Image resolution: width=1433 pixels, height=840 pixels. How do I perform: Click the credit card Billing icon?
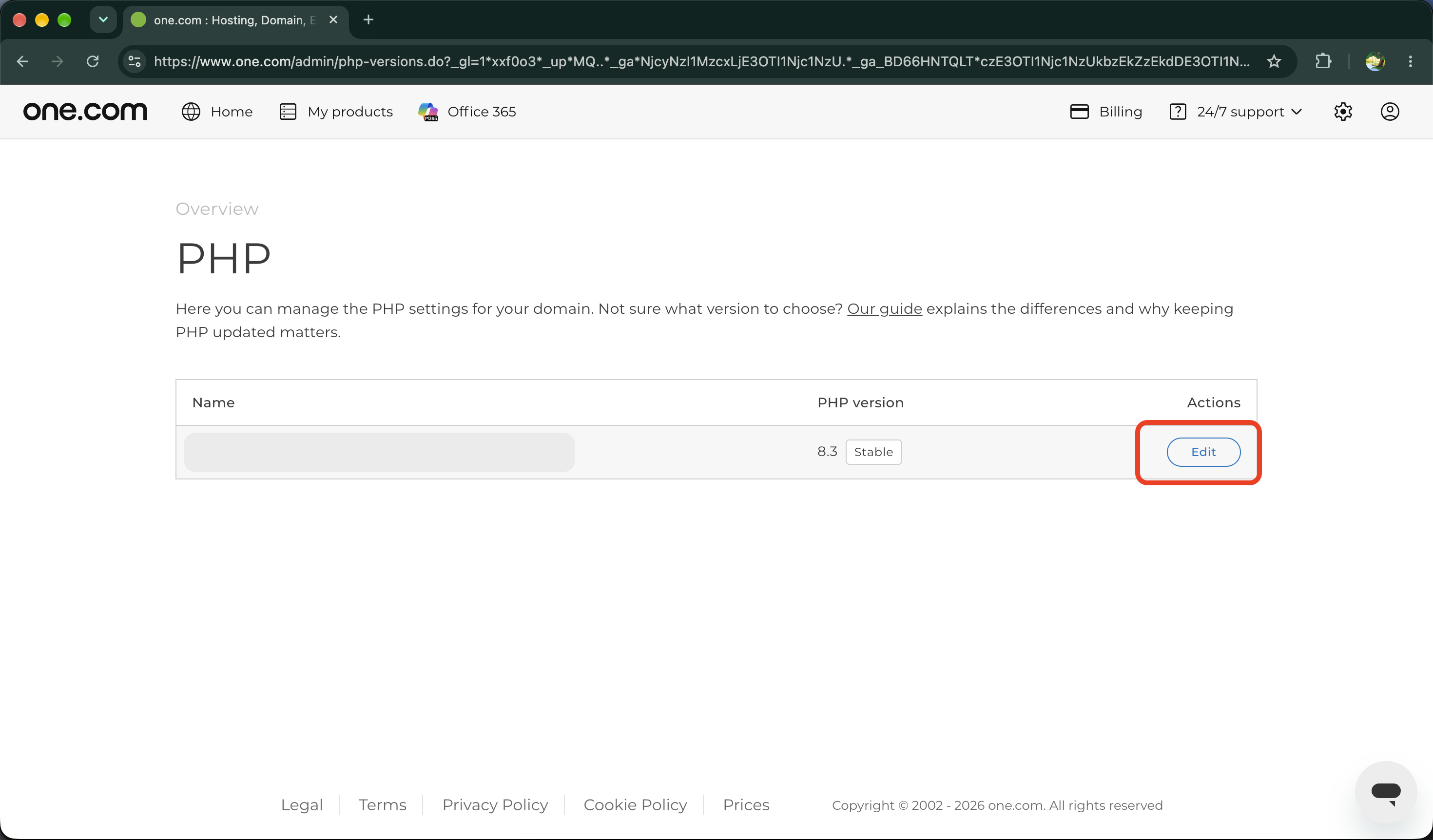click(1079, 112)
